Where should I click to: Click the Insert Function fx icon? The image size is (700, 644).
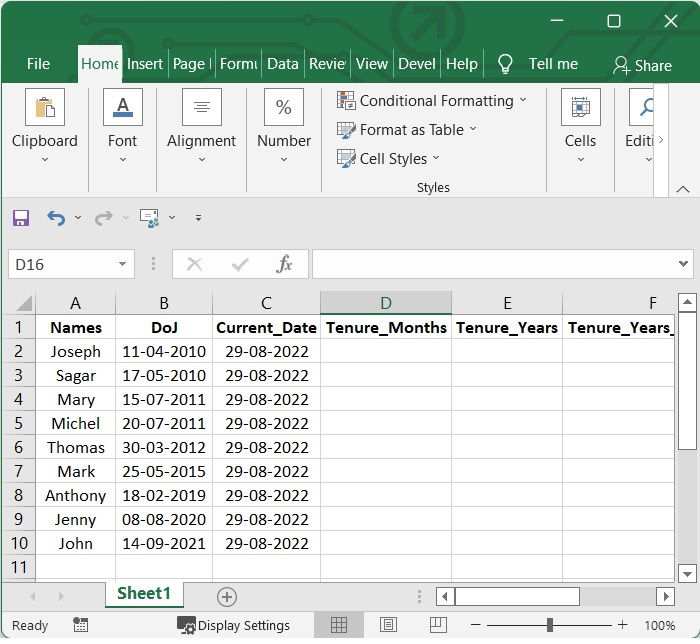284,264
